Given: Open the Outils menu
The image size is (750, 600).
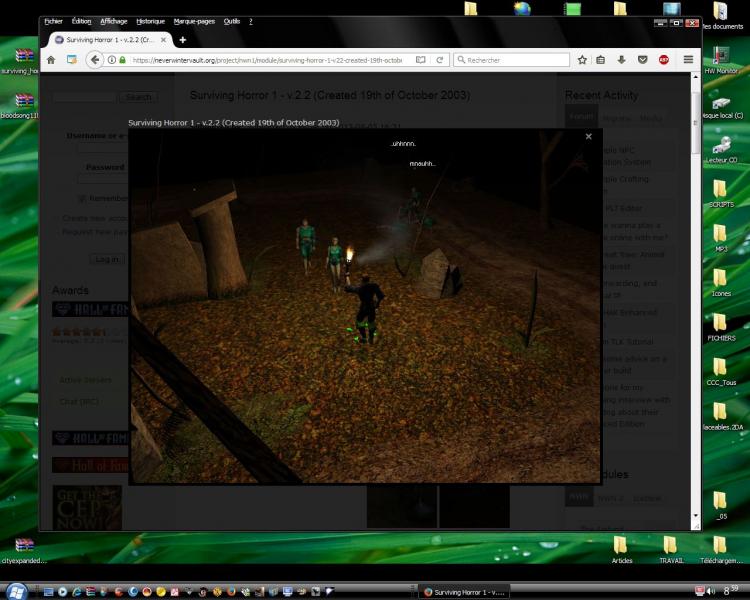Looking at the screenshot, I should (x=232, y=21).
